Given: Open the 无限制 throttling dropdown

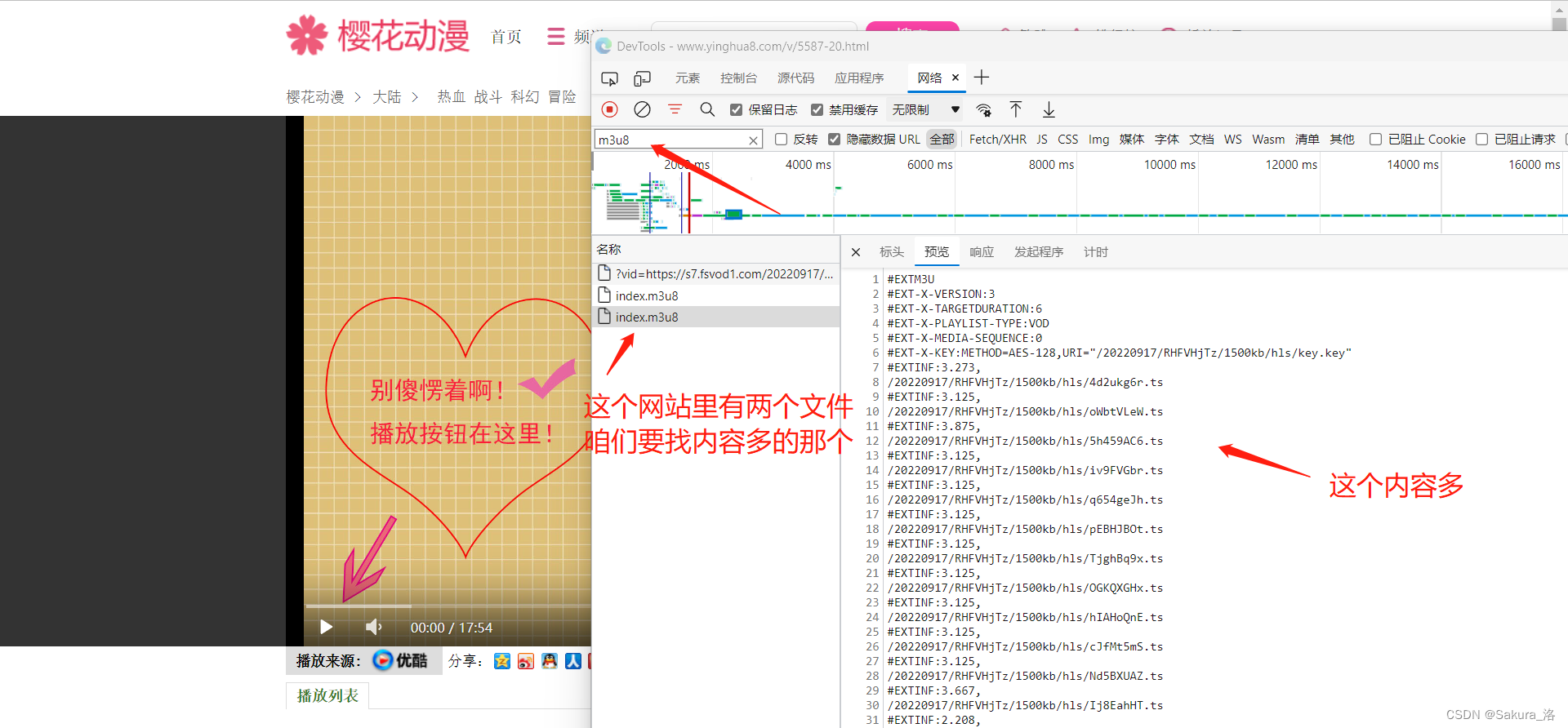Looking at the screenshot, I should point(925,109).
